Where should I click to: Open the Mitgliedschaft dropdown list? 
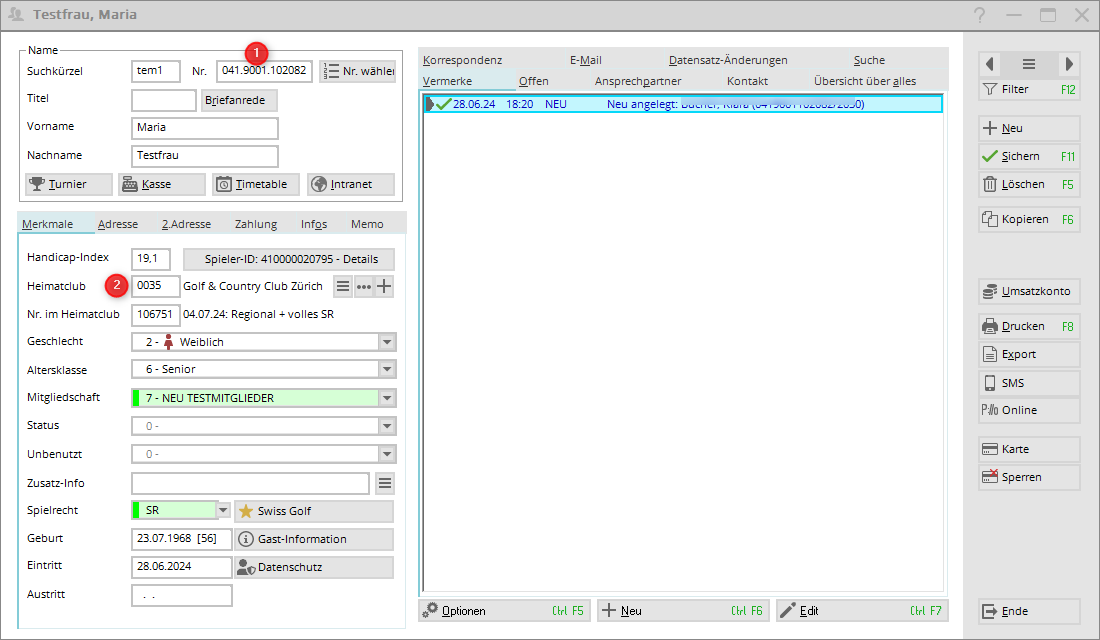click(x=387, y=398)
